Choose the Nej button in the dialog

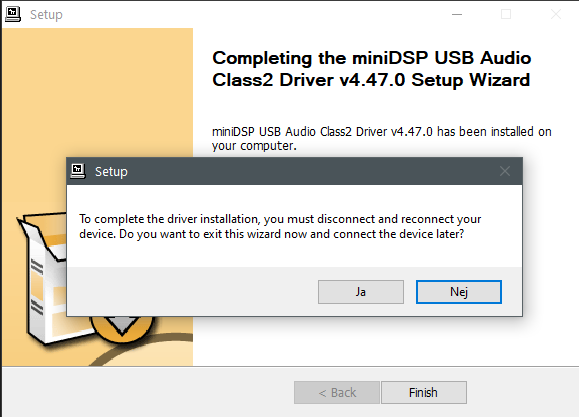pos(459,292)
